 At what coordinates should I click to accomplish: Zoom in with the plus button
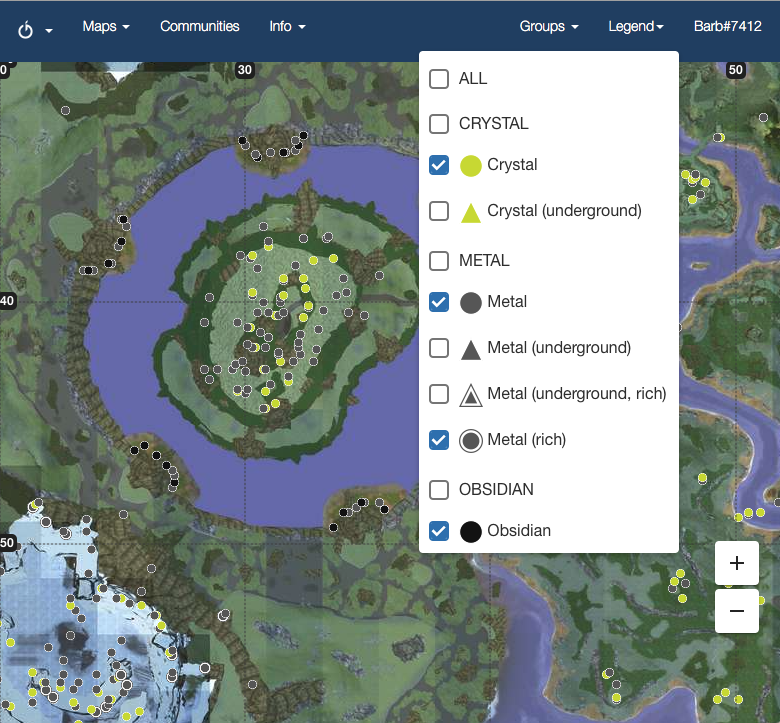coord(737,564)
